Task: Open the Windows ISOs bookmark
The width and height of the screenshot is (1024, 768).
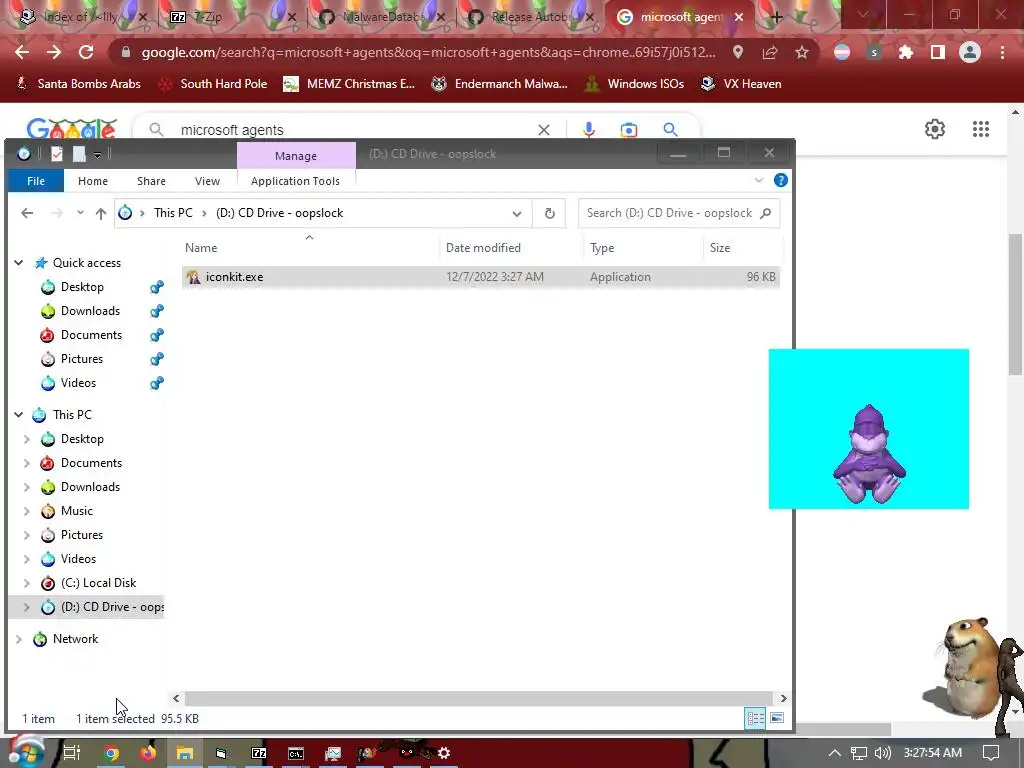Action: click(634, 84)
